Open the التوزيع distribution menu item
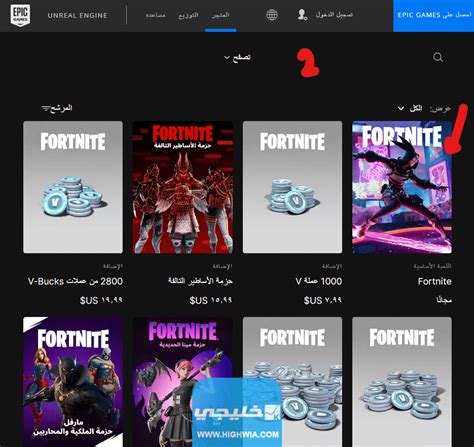The width and height of the screenshot is (474, 447). (x=188, y=15)
